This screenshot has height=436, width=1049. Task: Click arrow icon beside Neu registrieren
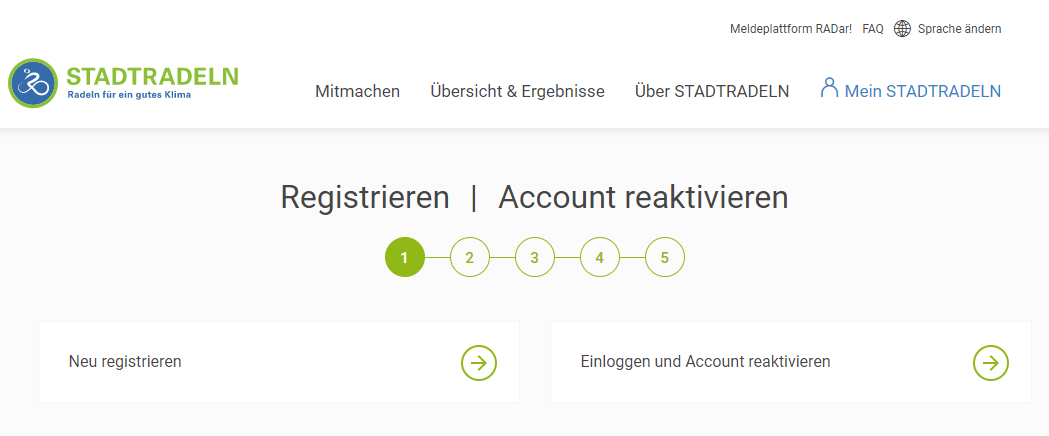click(479, 362)
